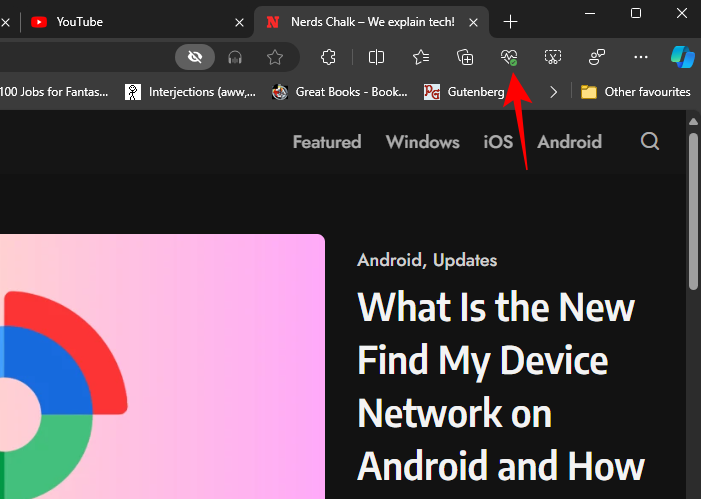
Task: Click the Updates category link
Action: [465, 260]
